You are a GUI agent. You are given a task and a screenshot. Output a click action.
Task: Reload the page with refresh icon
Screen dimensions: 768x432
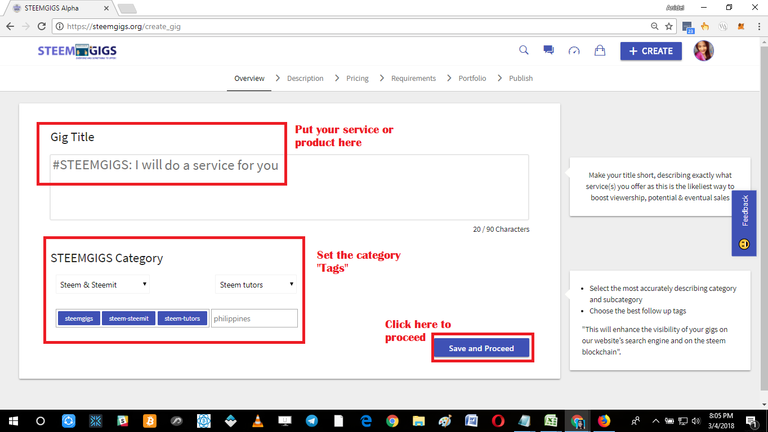[x=42, y=26]
